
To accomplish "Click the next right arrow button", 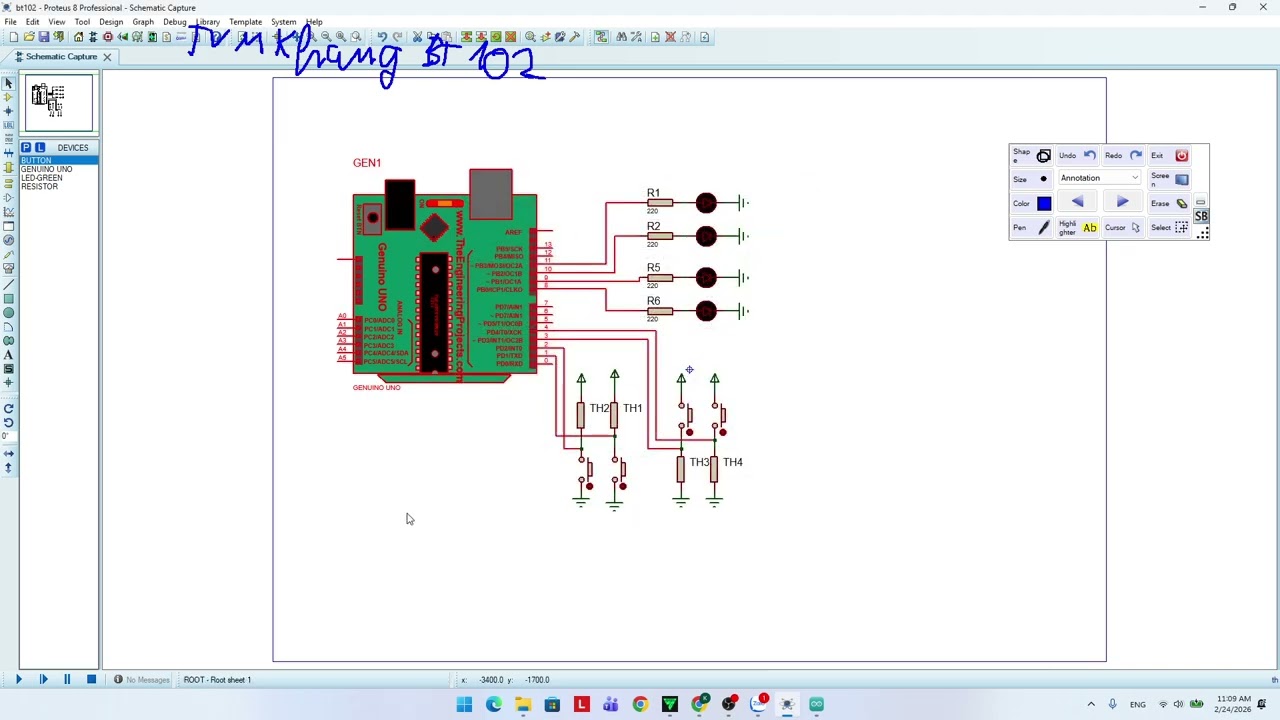I will [x=1122, y=203].
